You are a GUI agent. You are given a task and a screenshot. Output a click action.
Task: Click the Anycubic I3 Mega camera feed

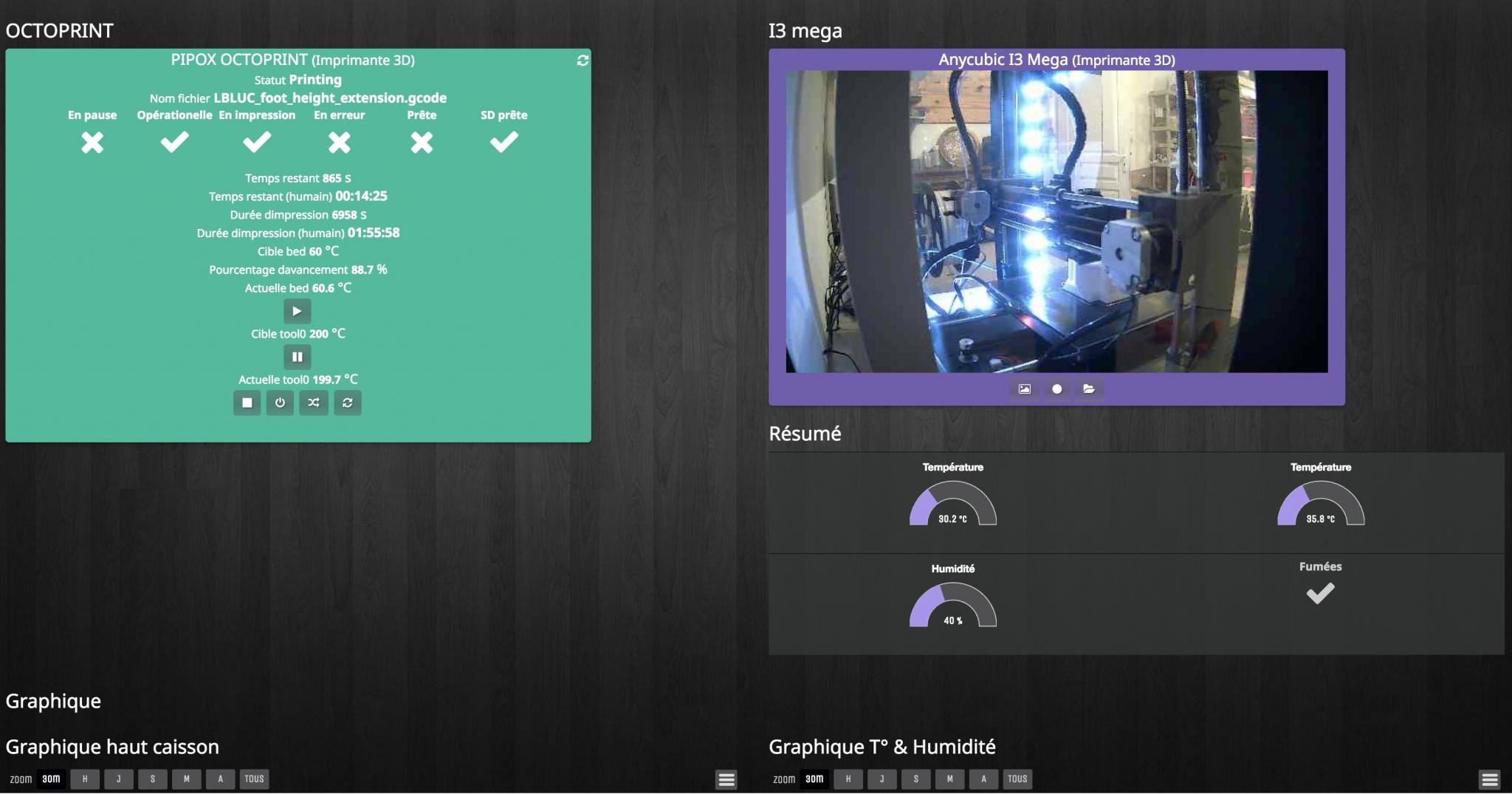pos(1056,222)
